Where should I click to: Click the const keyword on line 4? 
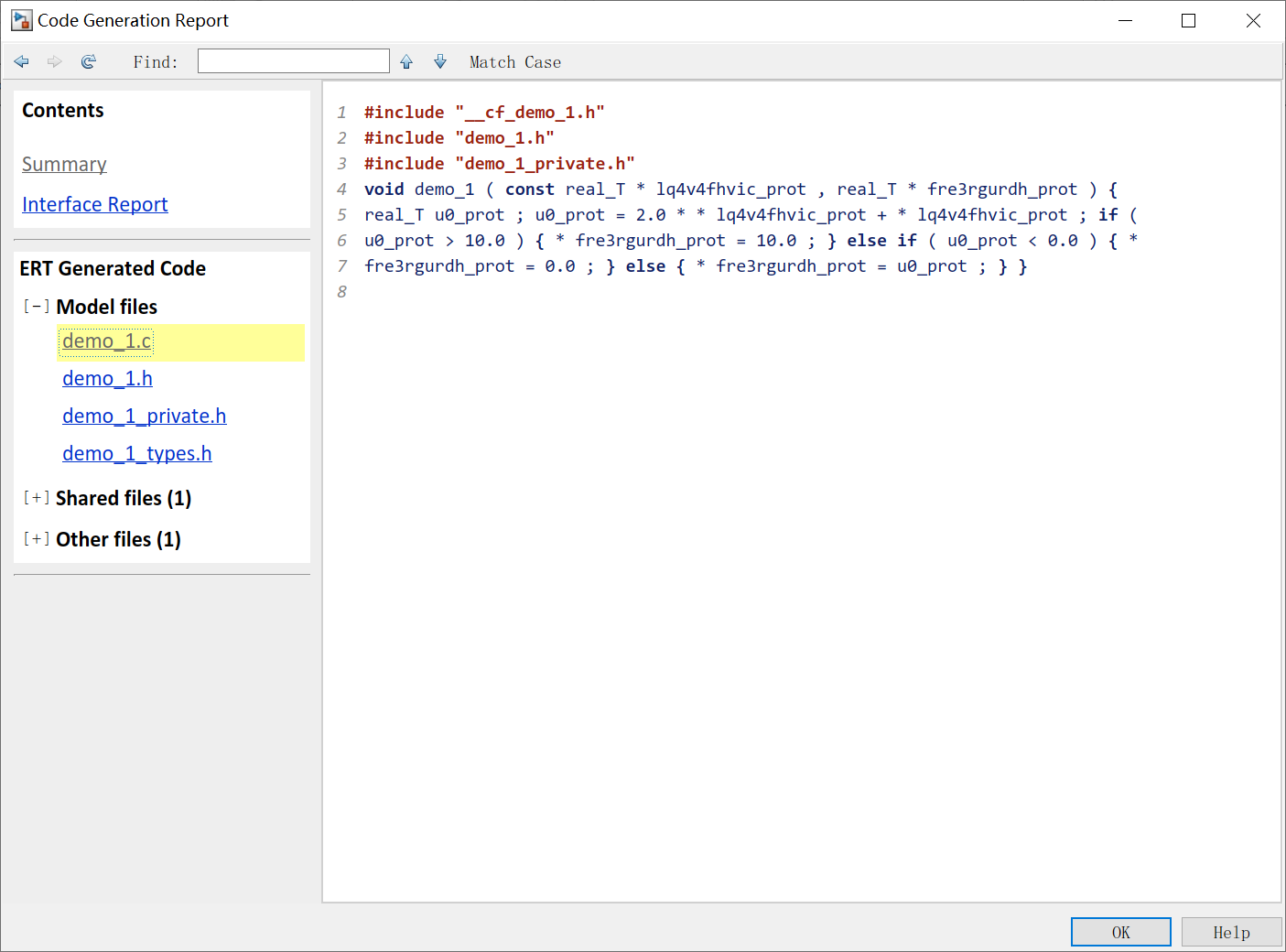(x=530, y=189)
